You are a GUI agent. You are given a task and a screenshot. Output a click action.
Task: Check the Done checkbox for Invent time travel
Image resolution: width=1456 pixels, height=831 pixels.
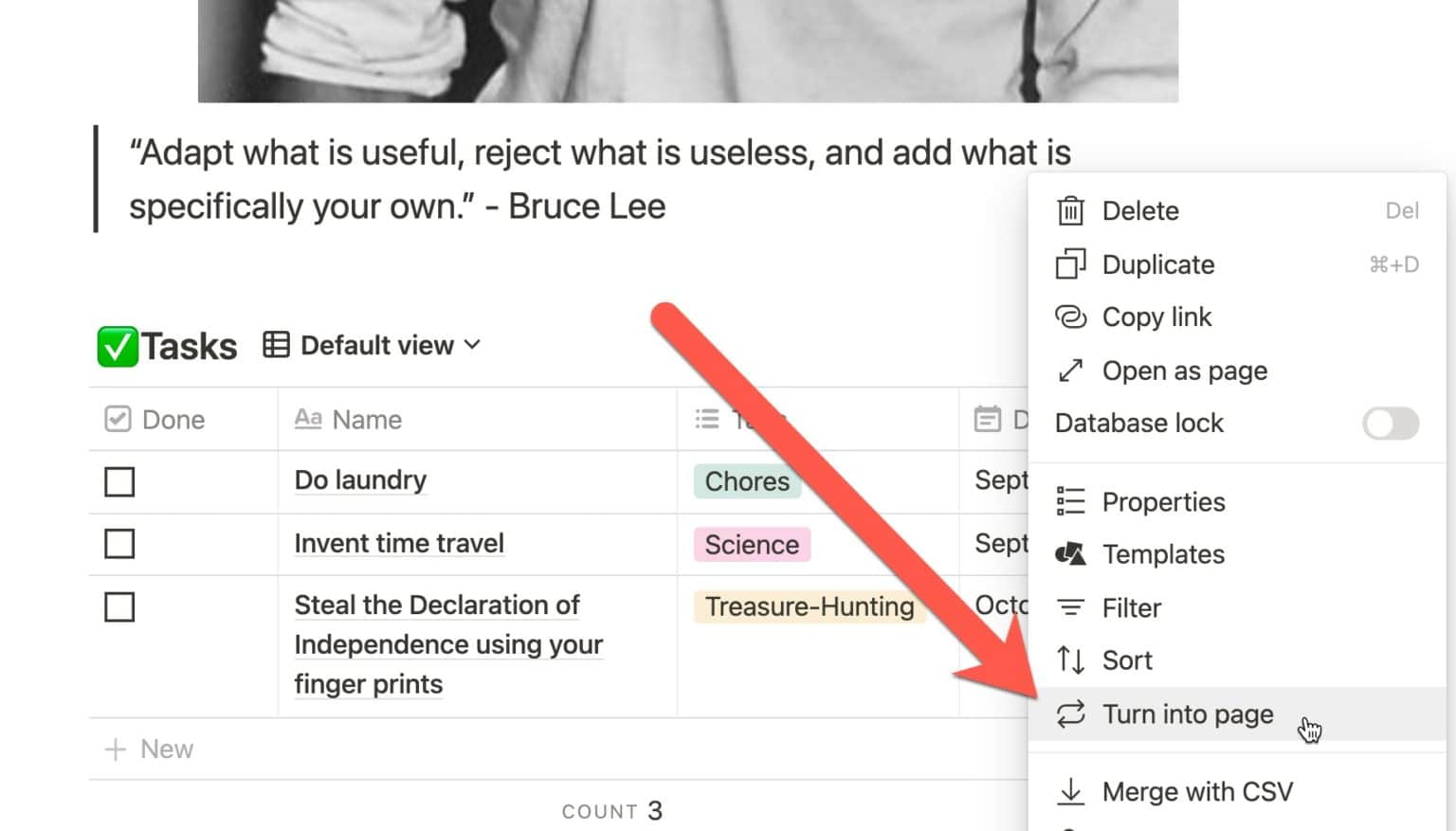(x=118, y=544)
